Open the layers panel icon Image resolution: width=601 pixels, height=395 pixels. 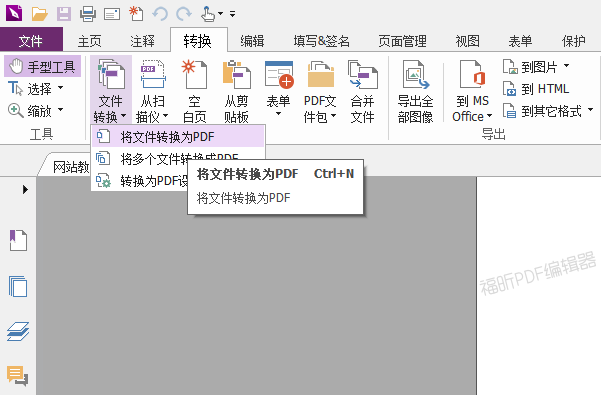(18, 331)
